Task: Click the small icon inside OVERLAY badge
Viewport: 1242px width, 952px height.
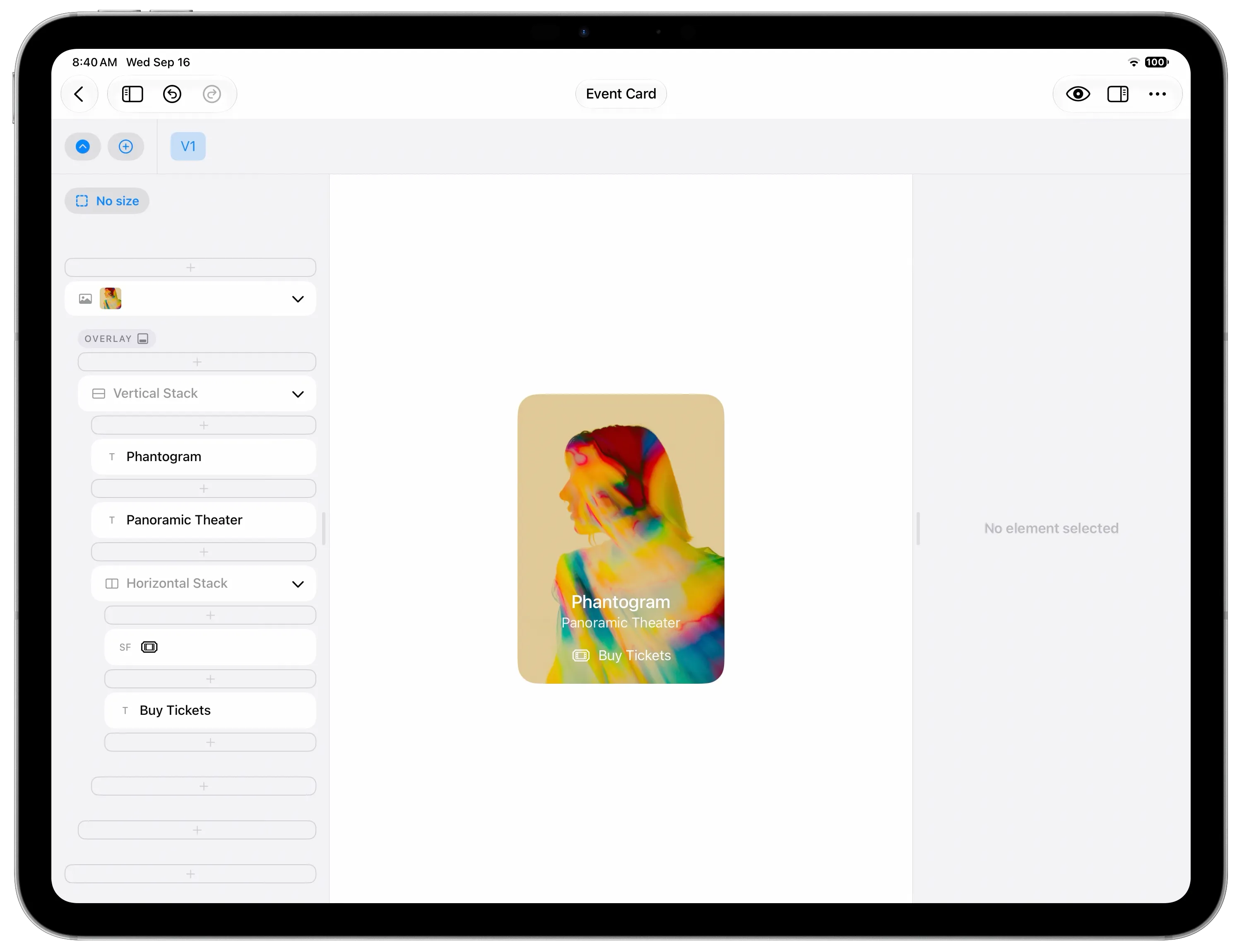Action: [x=143, y=339]
